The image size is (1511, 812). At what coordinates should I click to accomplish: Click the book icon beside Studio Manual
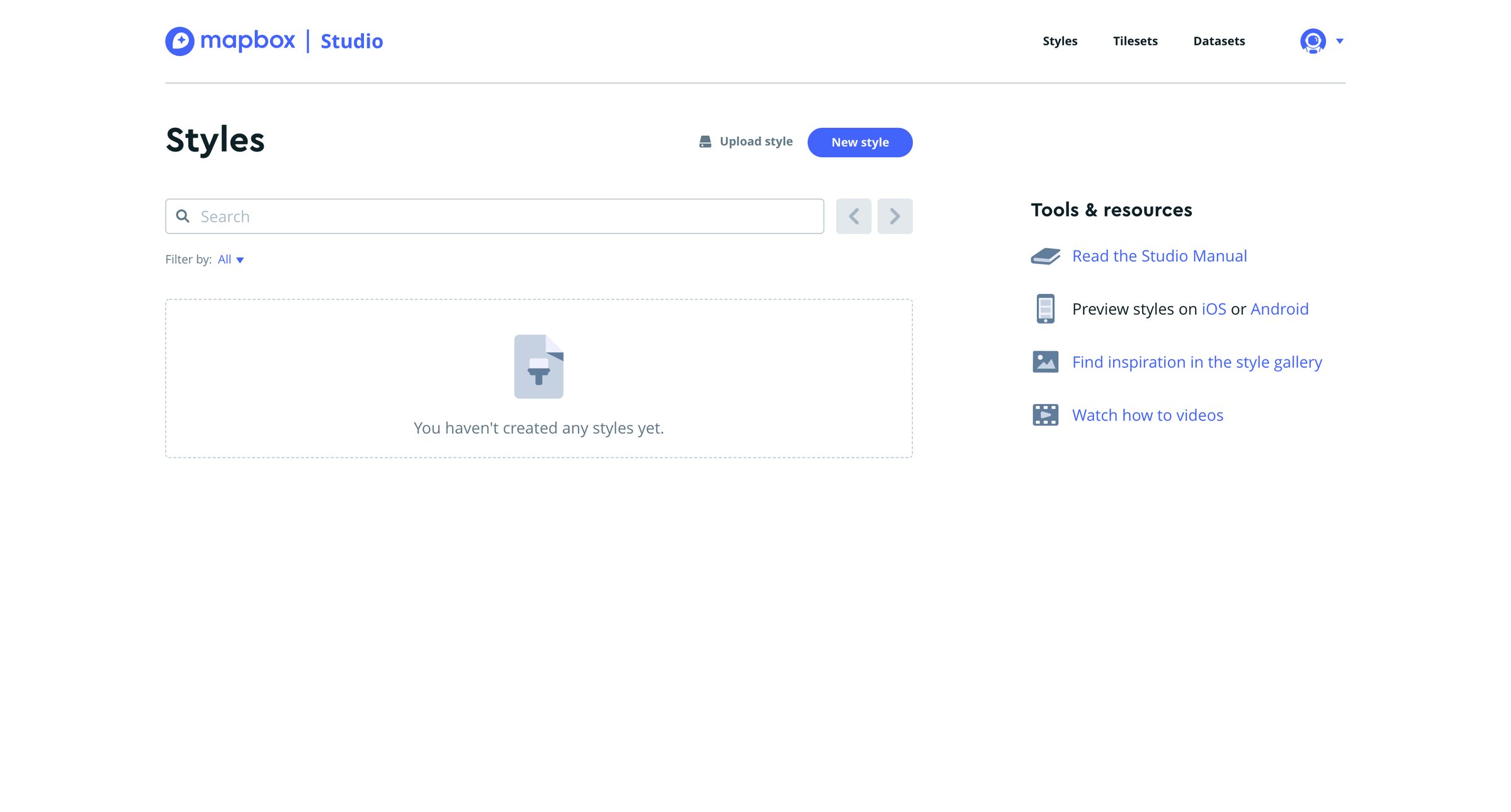(1045, 256)
